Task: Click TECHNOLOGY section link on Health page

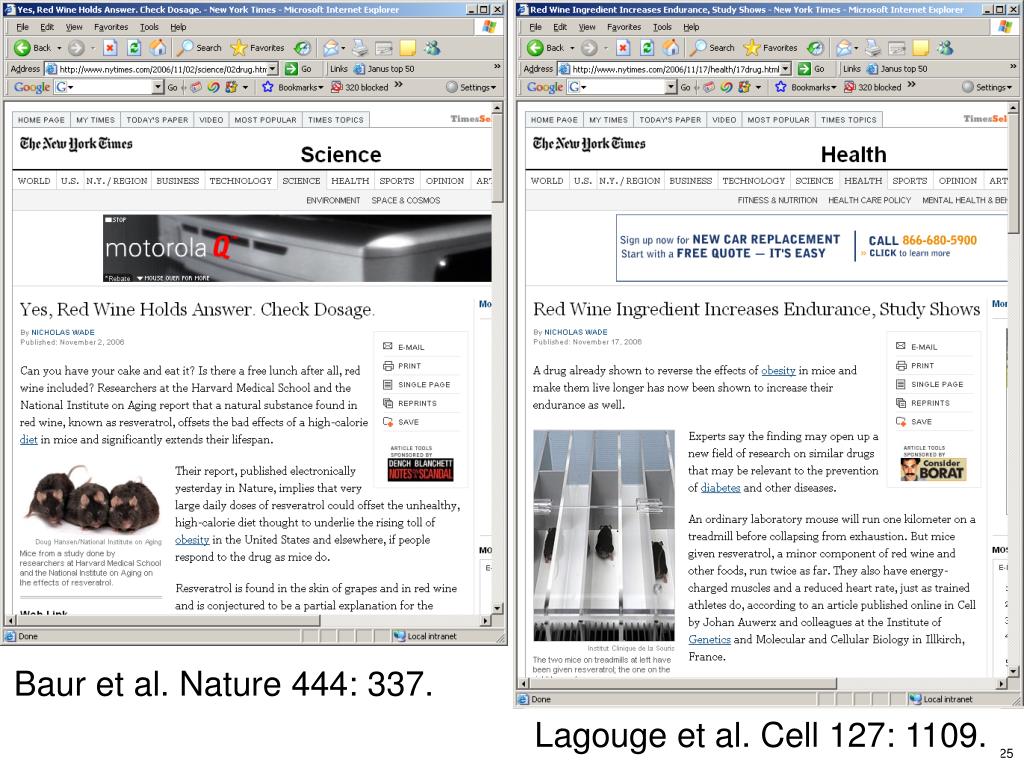Action: click(x=753, y=181)
